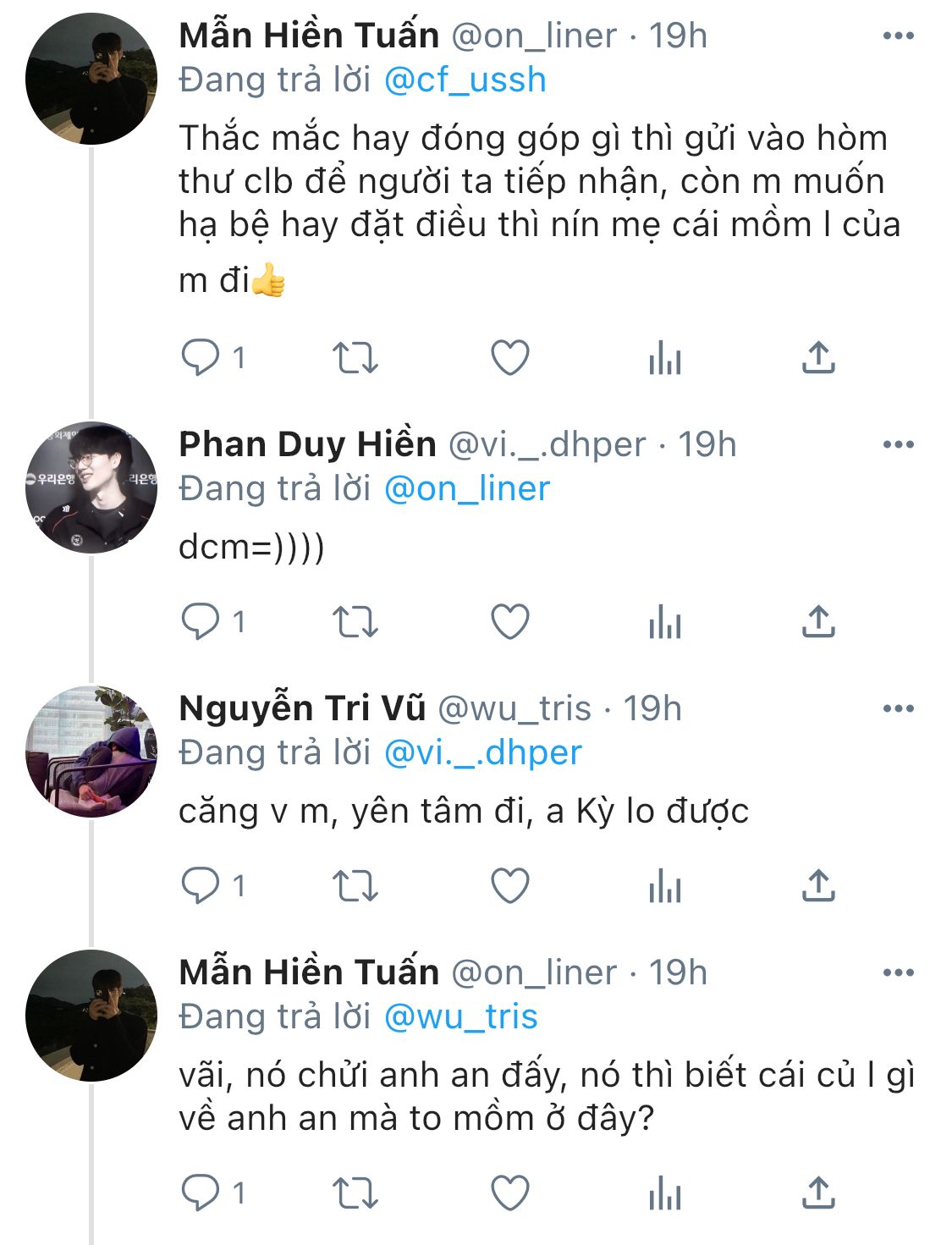
Task: Like the first tweet replying to @cf_ussh
Action: (x=510, y=358)
